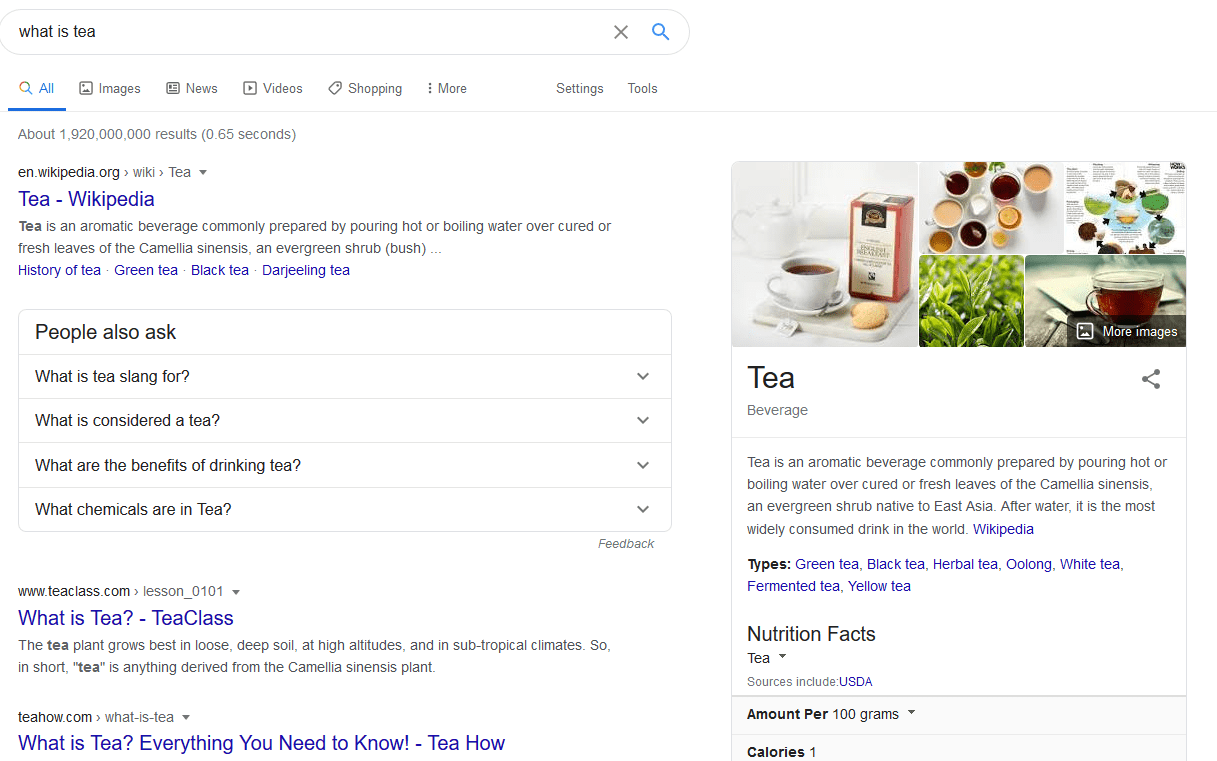Screen dimensions: 1217x761
Task: Open the History of tea sitelink
Action: pos(59,270)
